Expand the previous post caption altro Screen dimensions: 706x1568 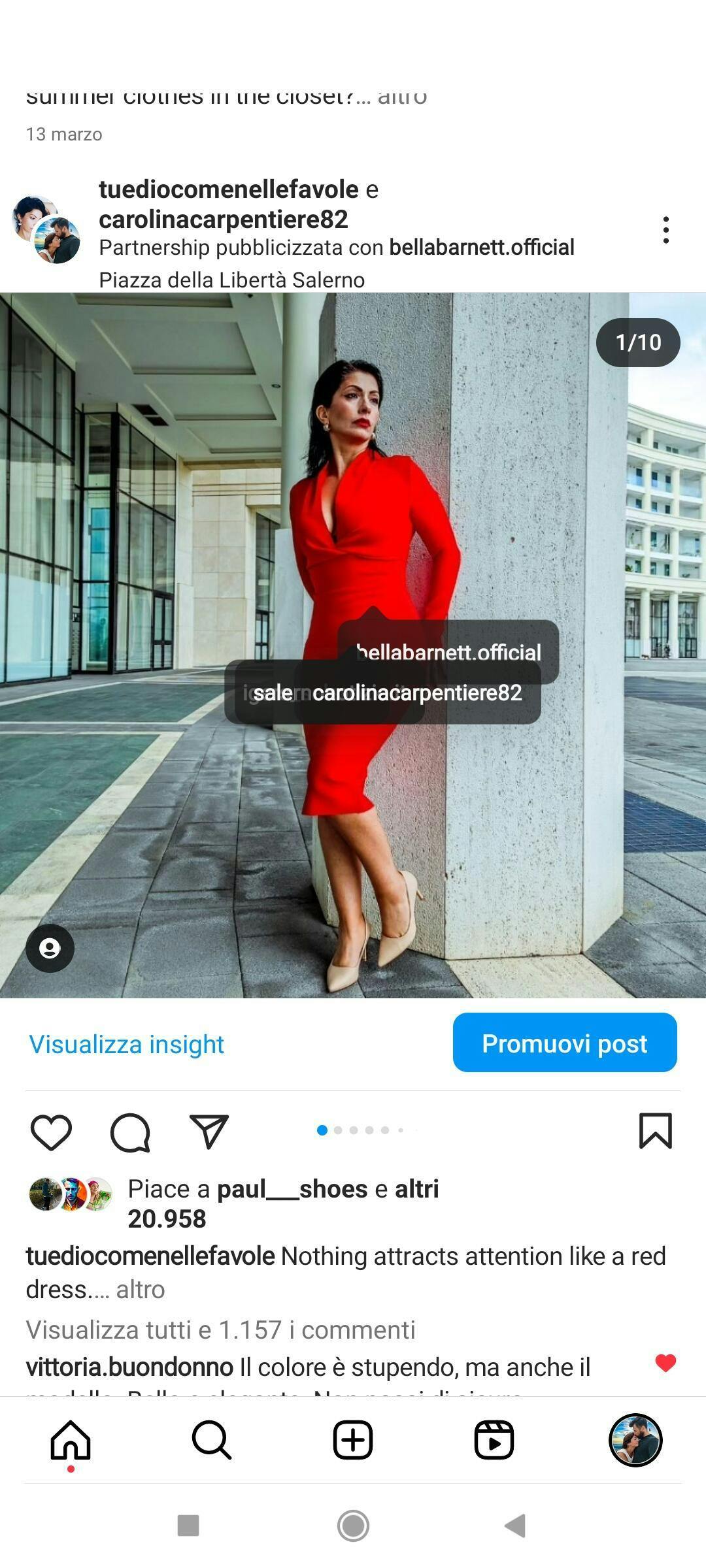403,98
